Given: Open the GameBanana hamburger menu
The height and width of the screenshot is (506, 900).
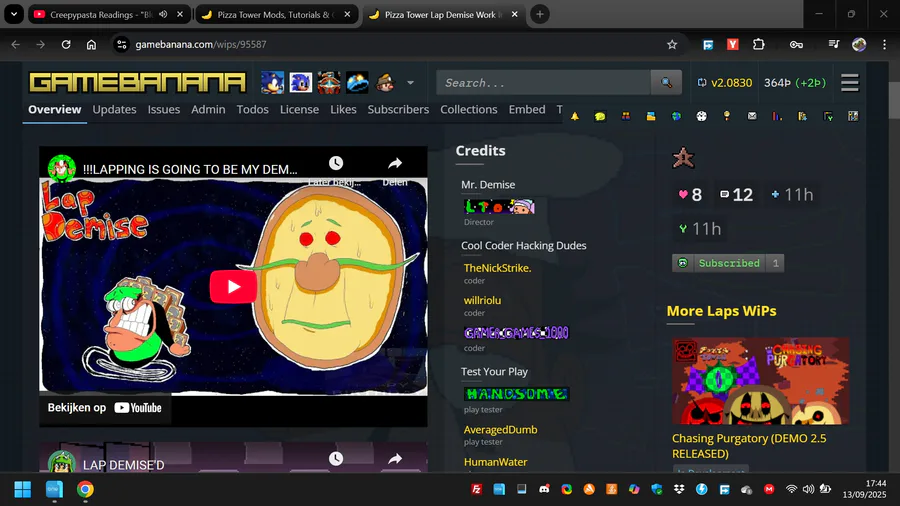Looking at the screenshot, I should coord(850,83).
